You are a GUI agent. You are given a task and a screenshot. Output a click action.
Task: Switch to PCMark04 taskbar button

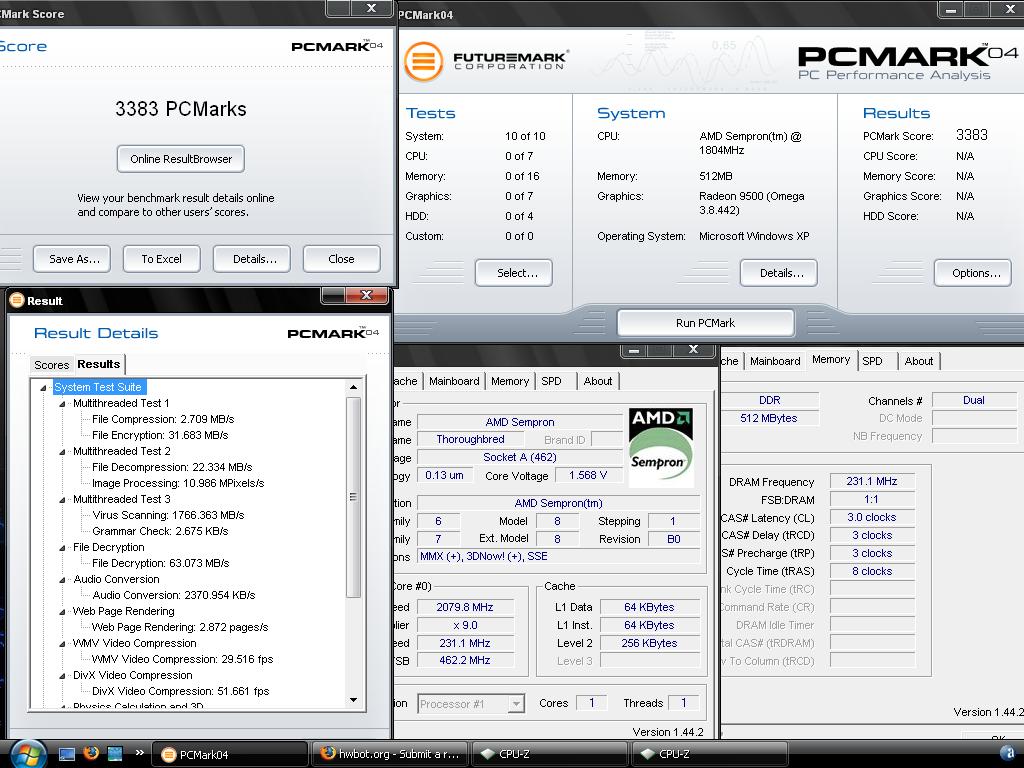pos(230,754)
